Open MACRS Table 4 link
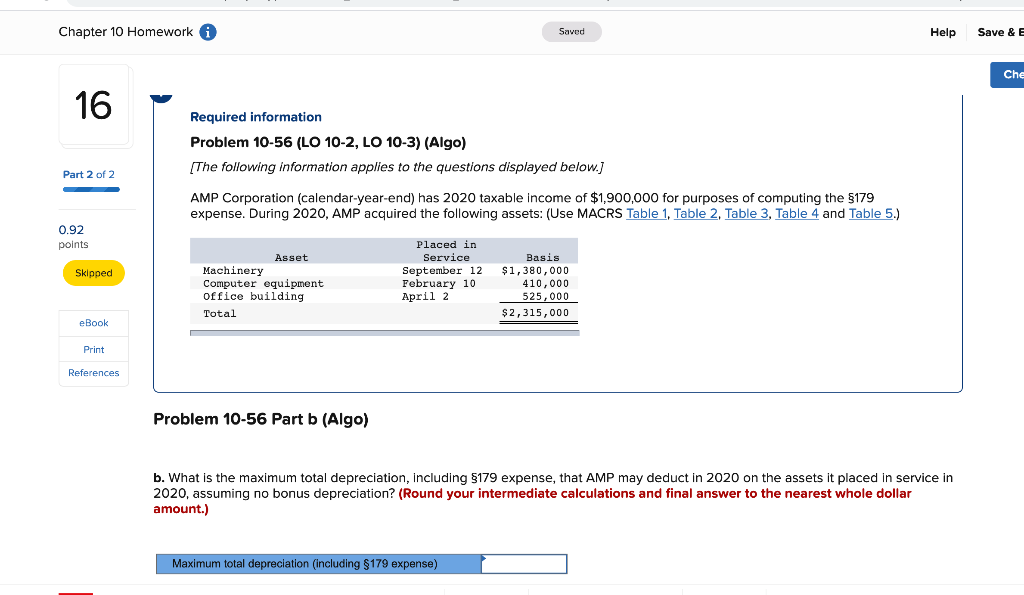This screenshot has height=595, width=1024. (x=797, y=214)
